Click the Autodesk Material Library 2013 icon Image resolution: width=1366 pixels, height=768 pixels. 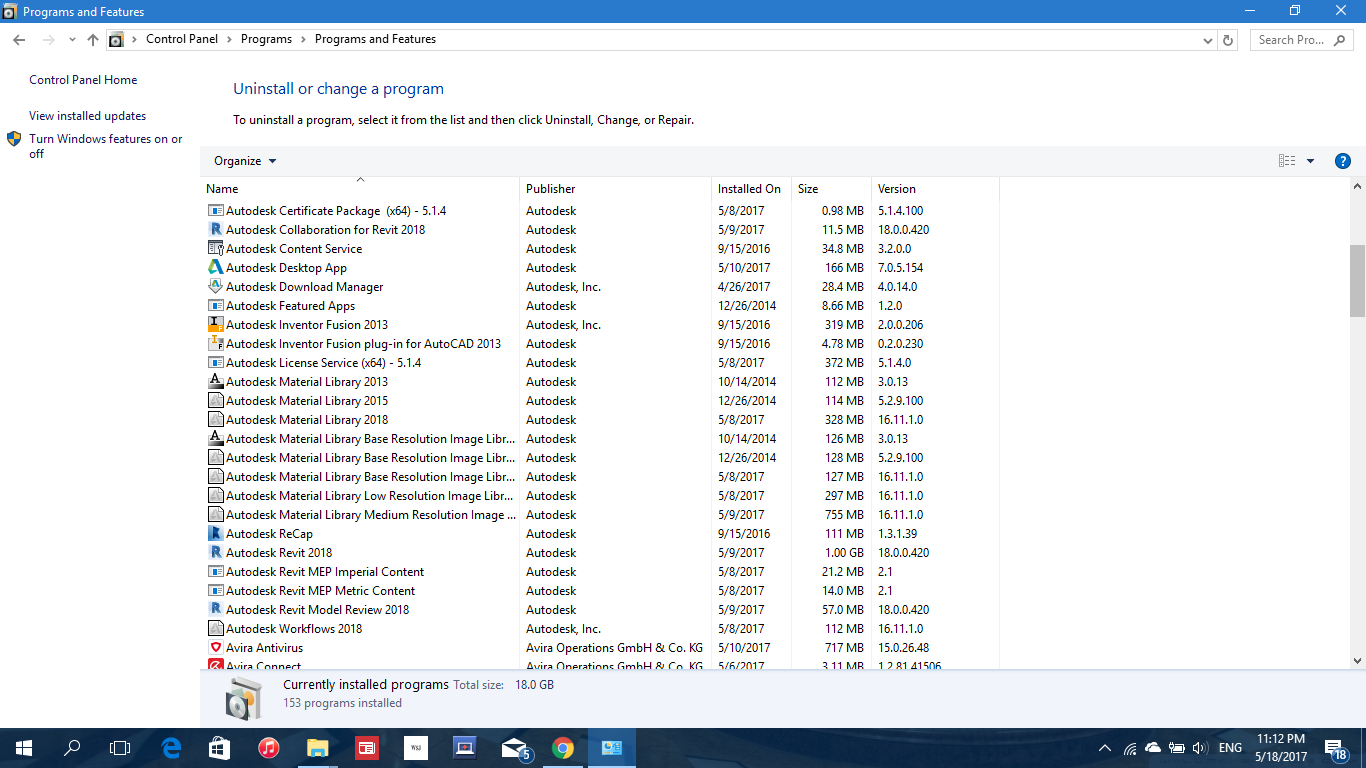(215, 382)
